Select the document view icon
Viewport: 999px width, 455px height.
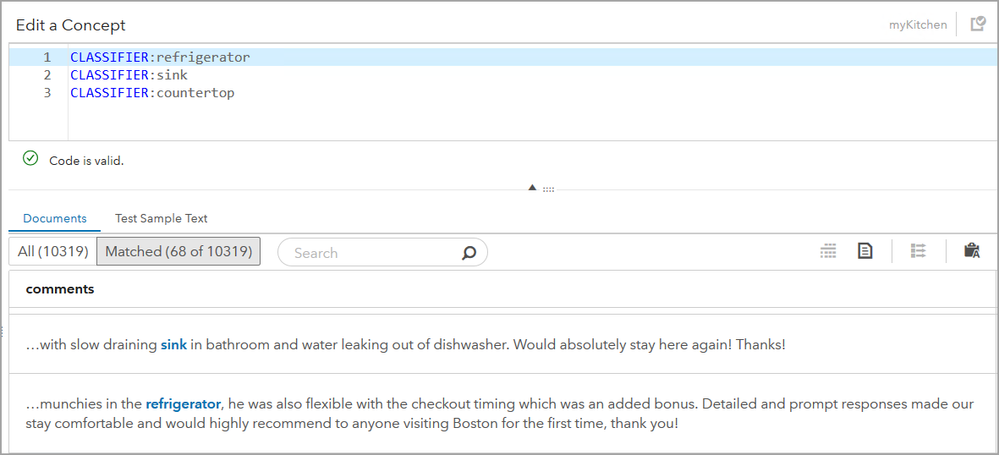pyautogui.click(x=865, y=252)
